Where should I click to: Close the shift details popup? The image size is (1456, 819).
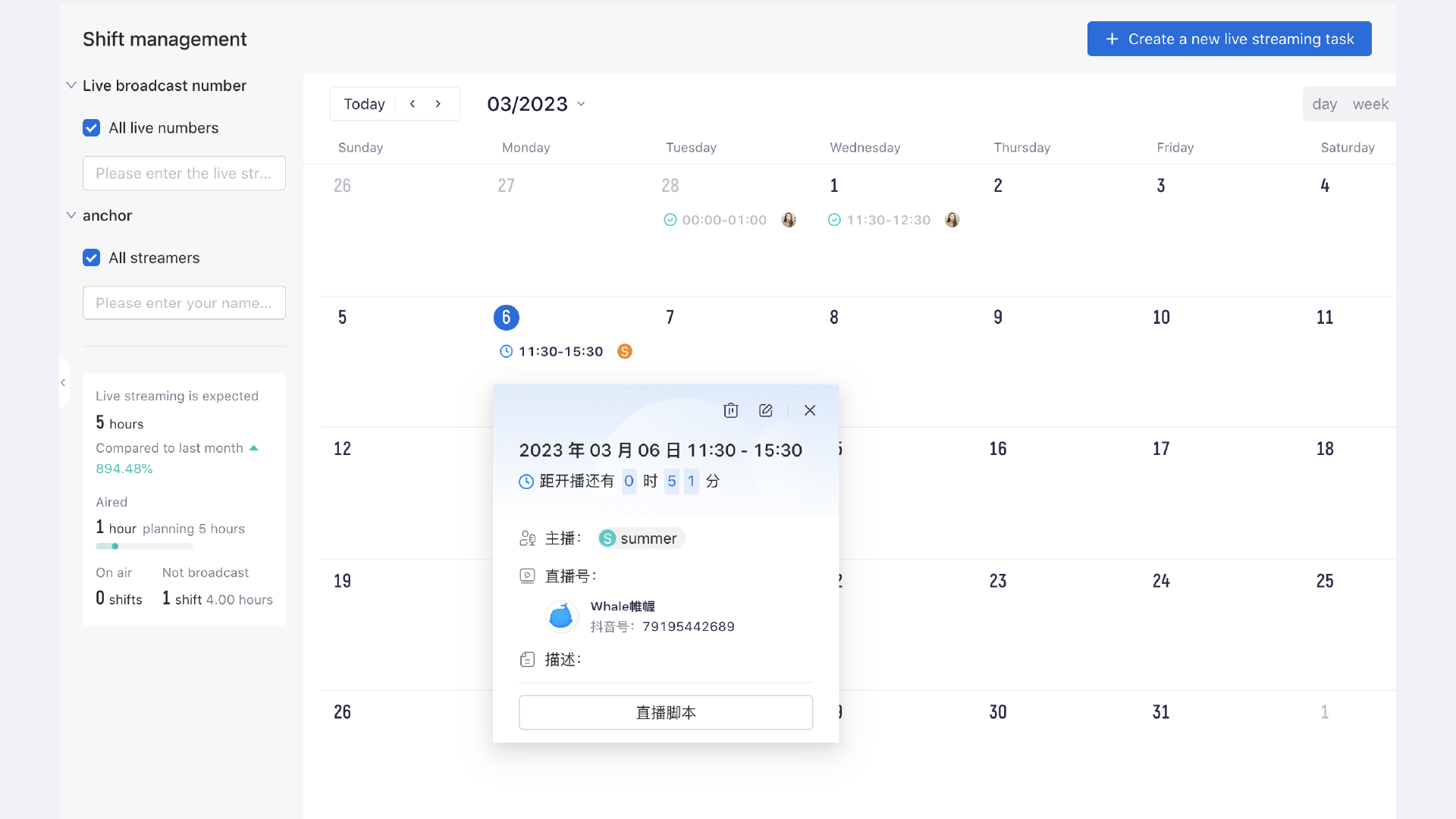click(x=810, y=410)
